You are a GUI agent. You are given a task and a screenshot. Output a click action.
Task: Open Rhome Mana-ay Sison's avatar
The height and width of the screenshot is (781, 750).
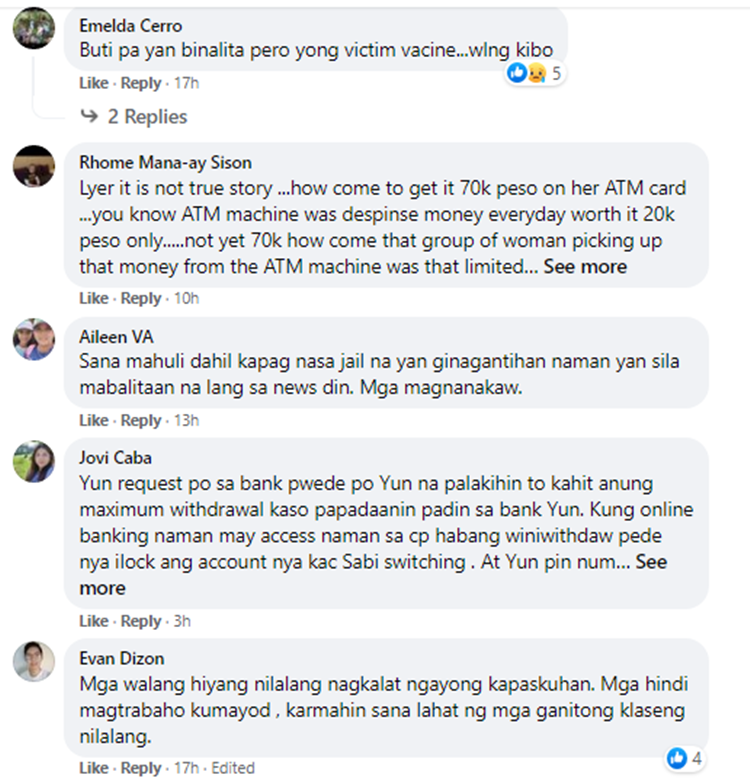coord(34,166)
